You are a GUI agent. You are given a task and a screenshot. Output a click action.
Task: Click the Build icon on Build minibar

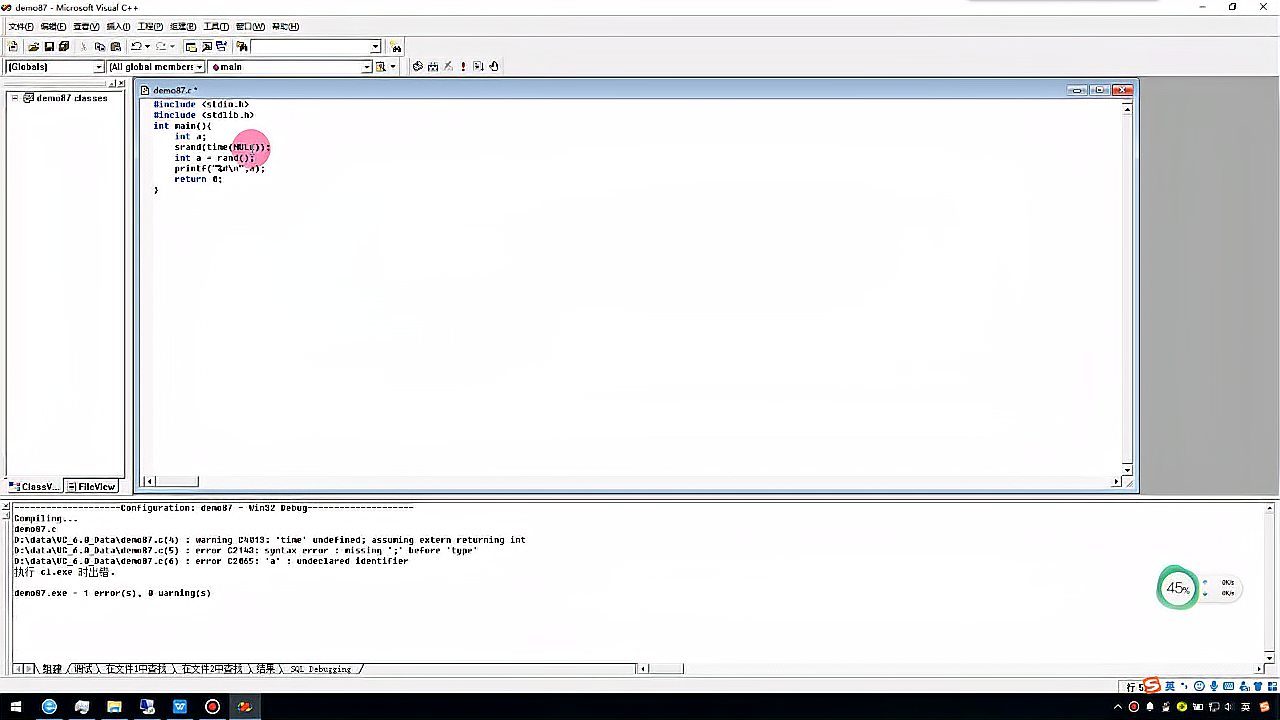pos(433,66)
